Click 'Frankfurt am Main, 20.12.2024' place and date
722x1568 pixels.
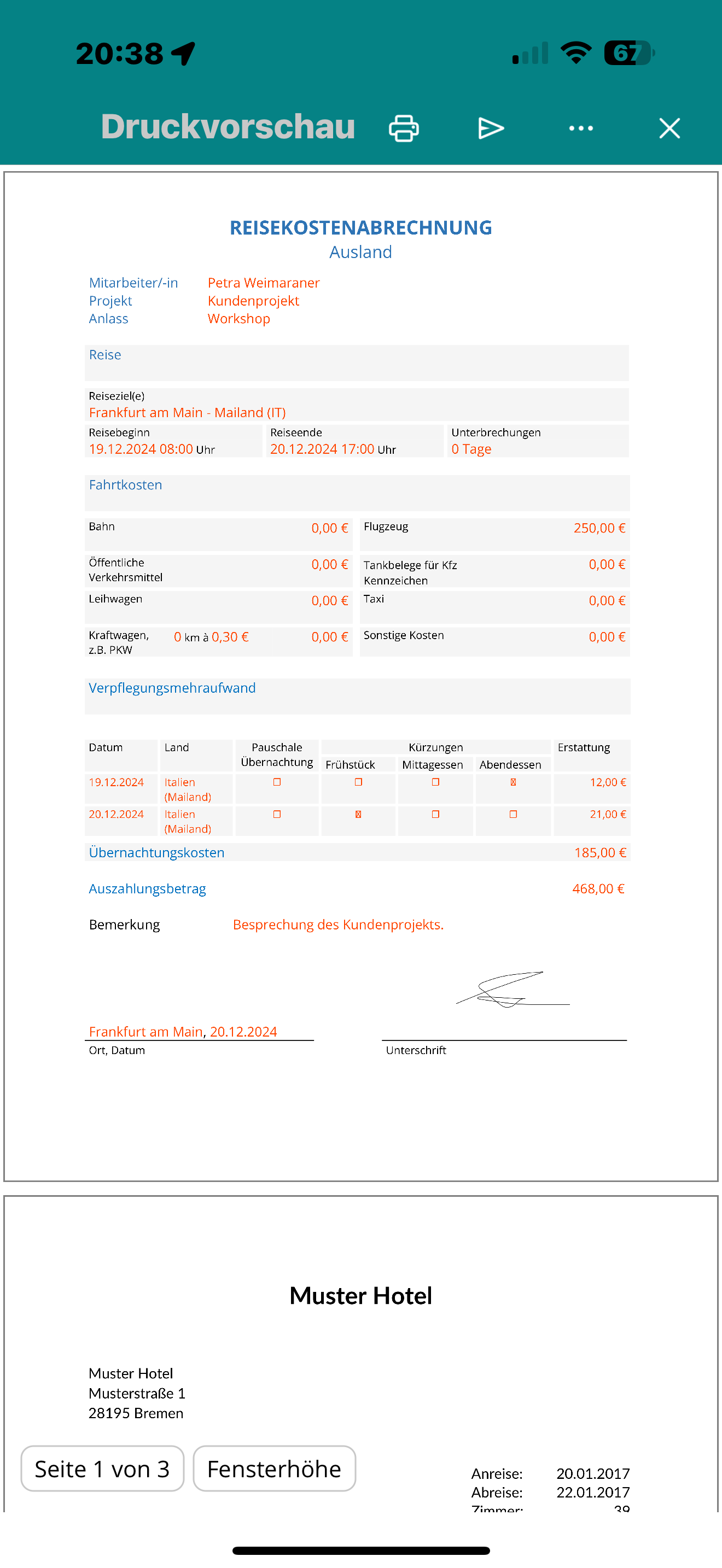pyautogui.click(x=183, y=1031)
